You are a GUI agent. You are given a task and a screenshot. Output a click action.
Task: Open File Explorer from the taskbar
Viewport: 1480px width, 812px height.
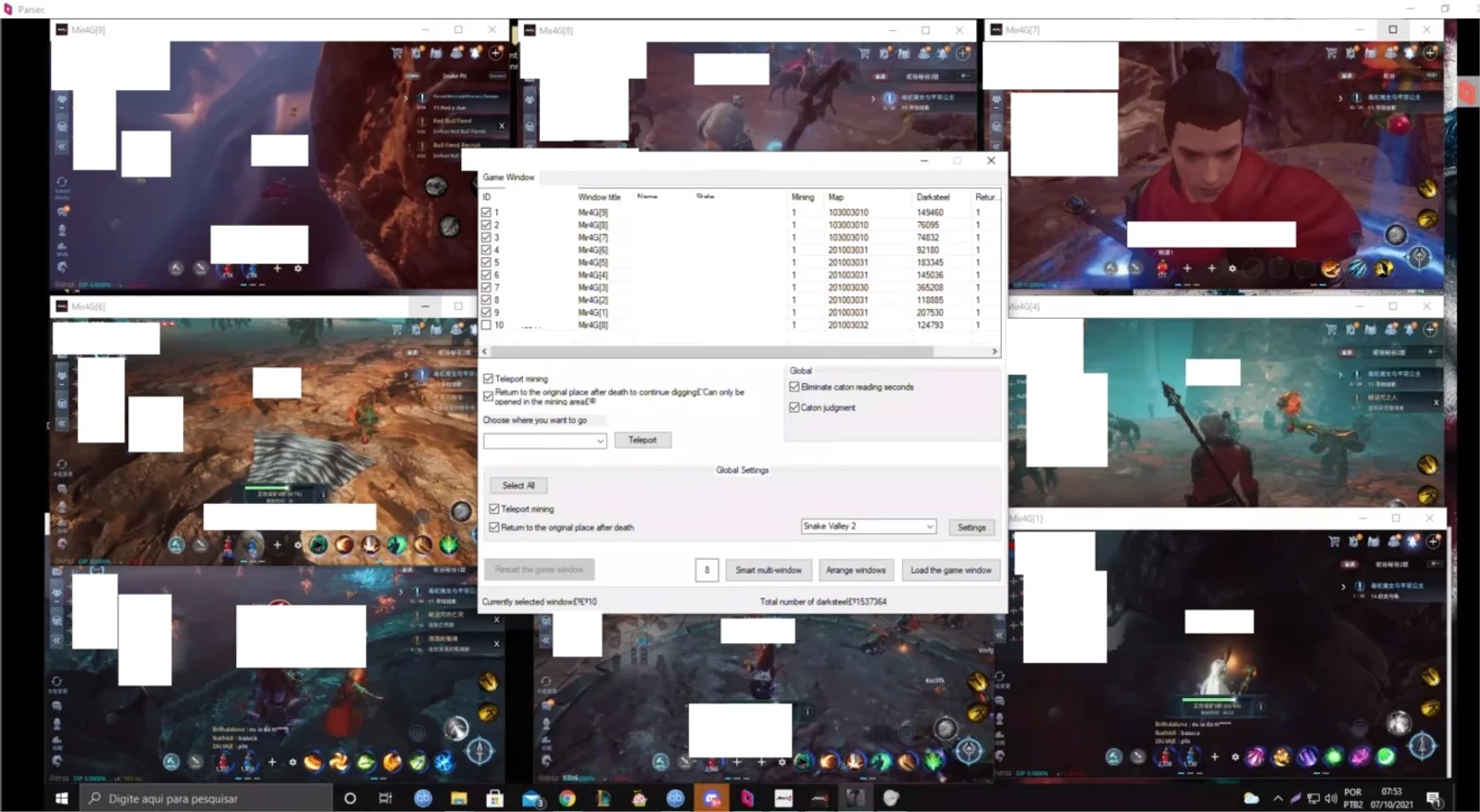coord(458,798)
